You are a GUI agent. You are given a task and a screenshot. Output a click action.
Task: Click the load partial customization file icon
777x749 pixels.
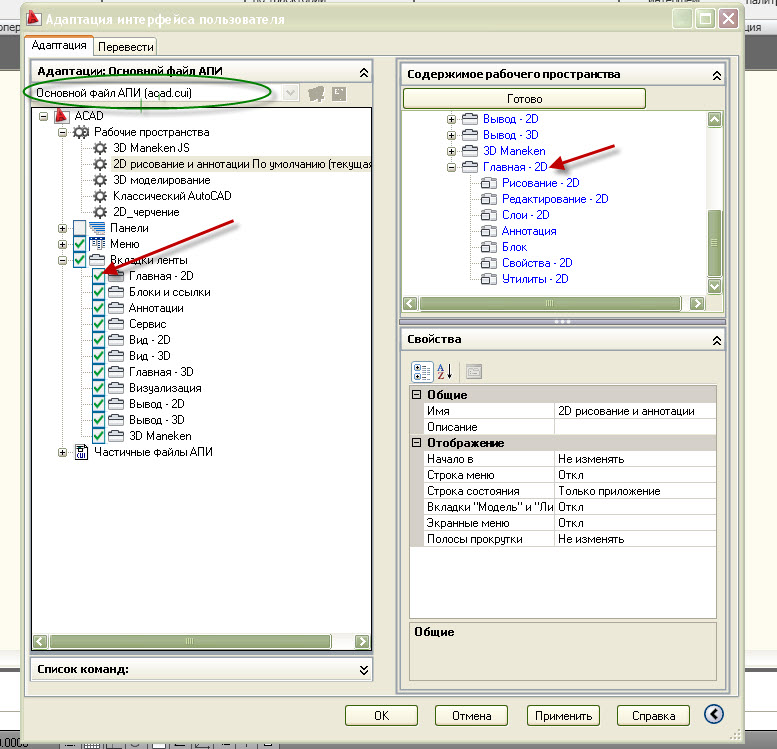(316, 94)
